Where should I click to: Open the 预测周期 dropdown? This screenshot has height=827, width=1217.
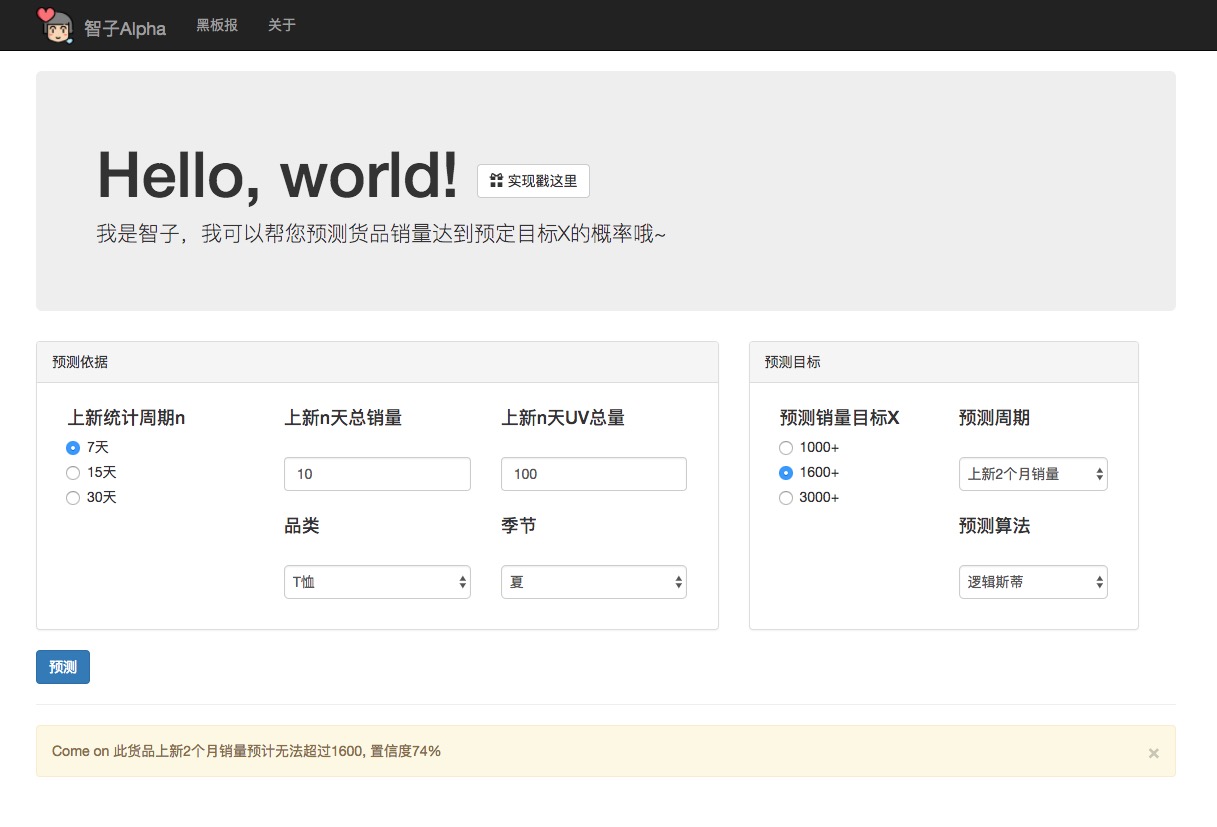(1032, 474)
